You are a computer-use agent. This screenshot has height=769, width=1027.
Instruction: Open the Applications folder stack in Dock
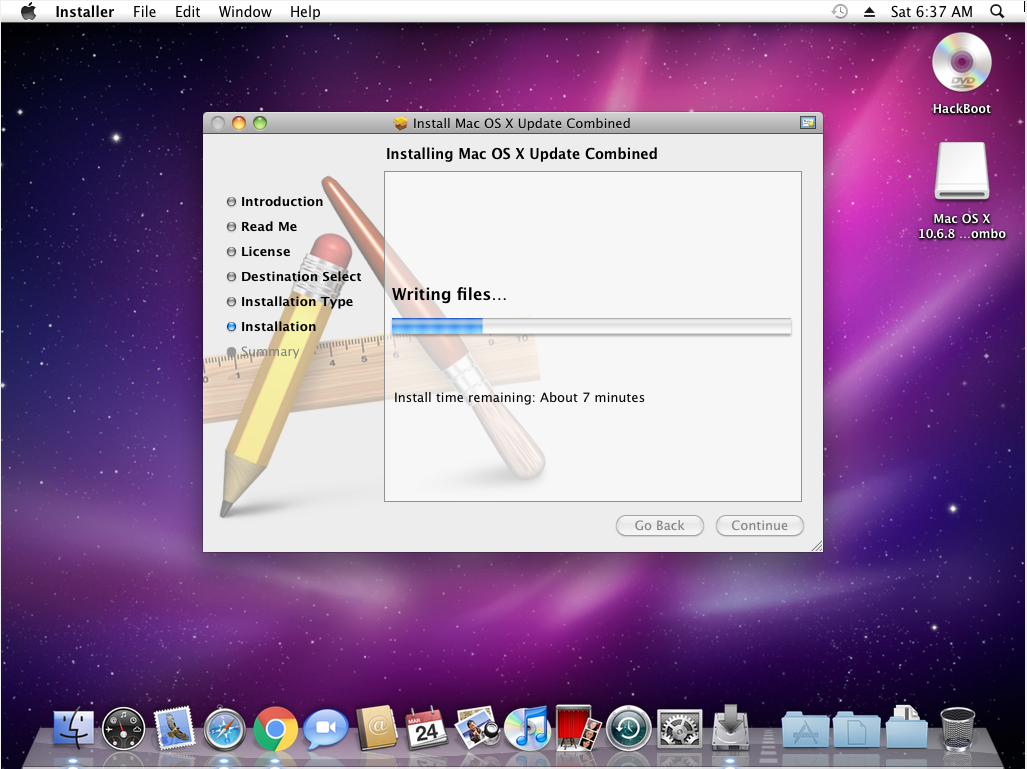pyautogui.click(x=804, y=728)
